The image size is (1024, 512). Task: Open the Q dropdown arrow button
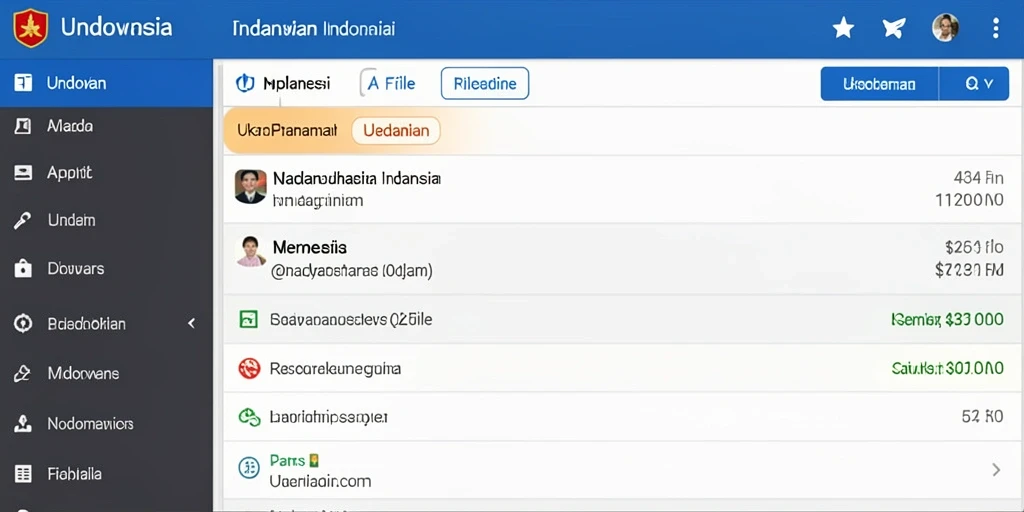974,84
